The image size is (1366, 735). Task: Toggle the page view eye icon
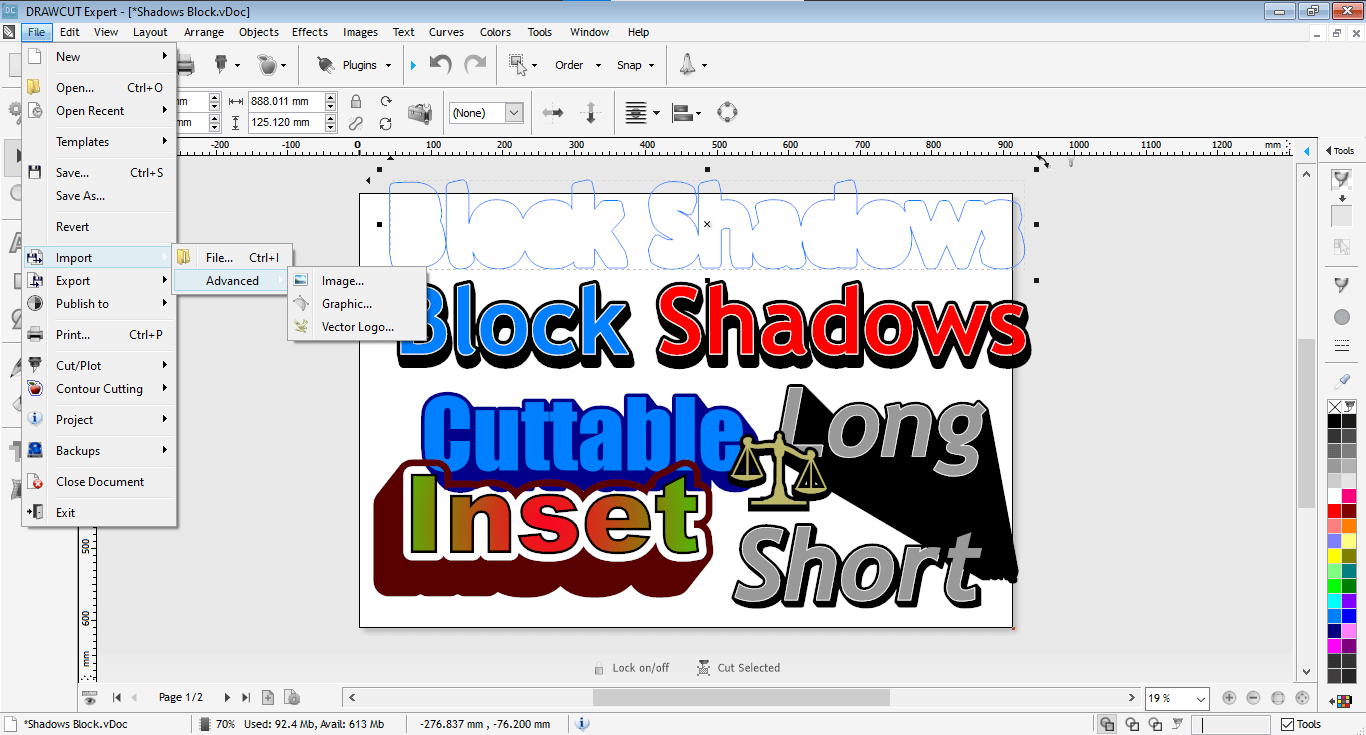(90, 697)
